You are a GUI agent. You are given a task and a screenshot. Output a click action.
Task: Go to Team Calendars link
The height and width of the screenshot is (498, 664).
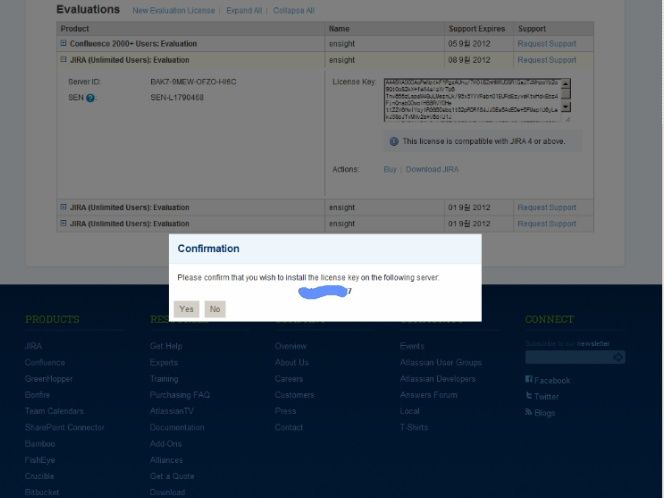(54, 411)
